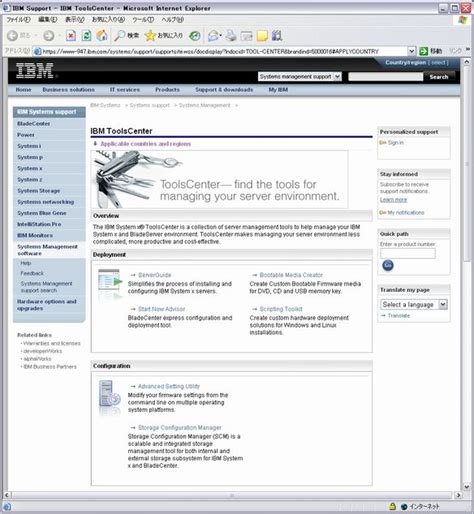Open the ファイル (File) menu
This screenshot has height=514, width=474.
pyautogui.click(x=18, y=20)
